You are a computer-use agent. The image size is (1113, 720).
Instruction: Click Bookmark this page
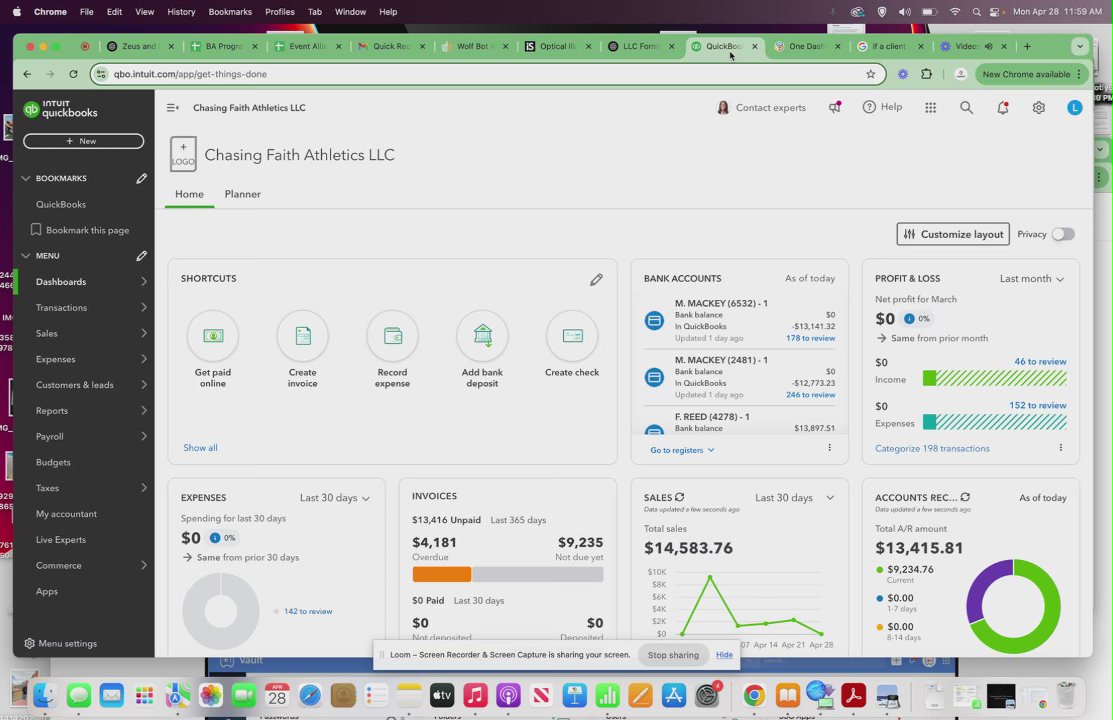[80, 230]
